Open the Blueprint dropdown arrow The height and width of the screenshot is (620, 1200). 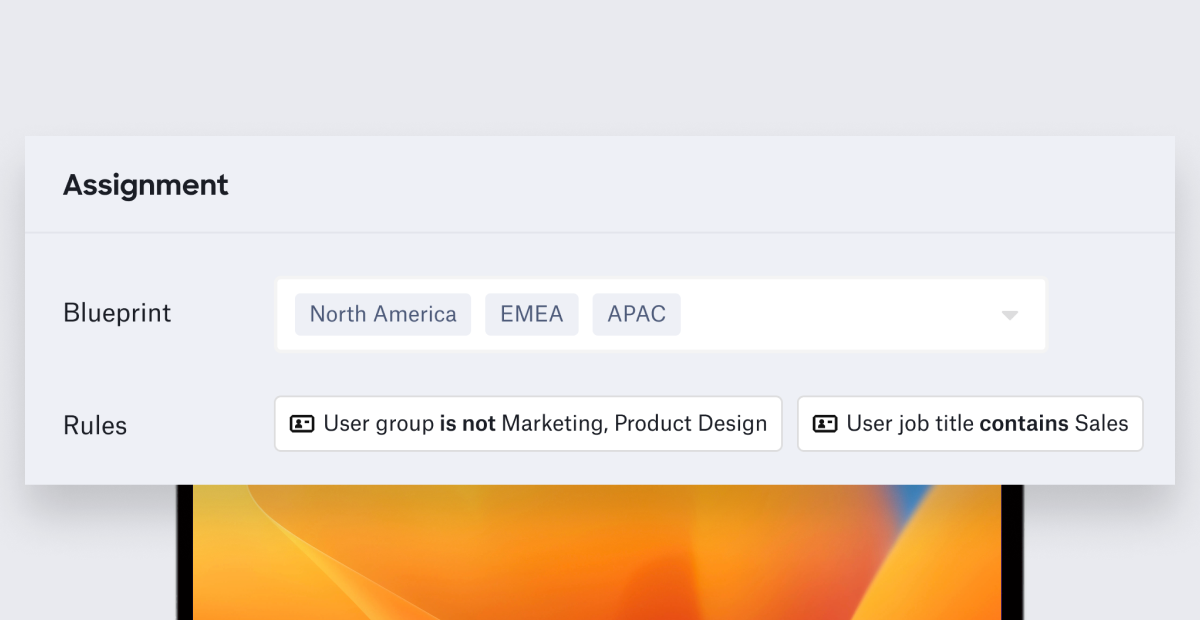1009,315
